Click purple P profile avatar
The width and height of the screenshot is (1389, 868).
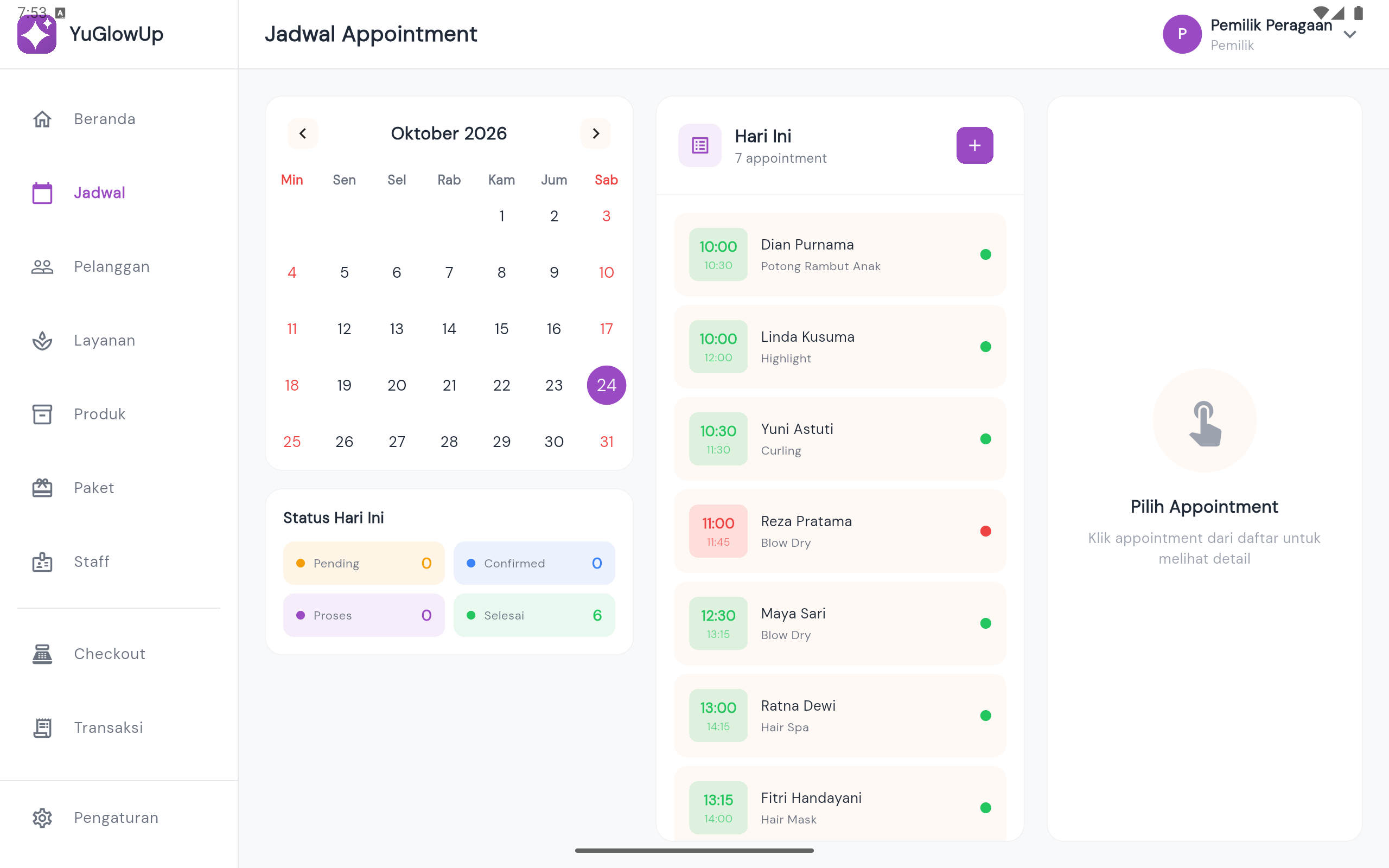[1182, 34]
